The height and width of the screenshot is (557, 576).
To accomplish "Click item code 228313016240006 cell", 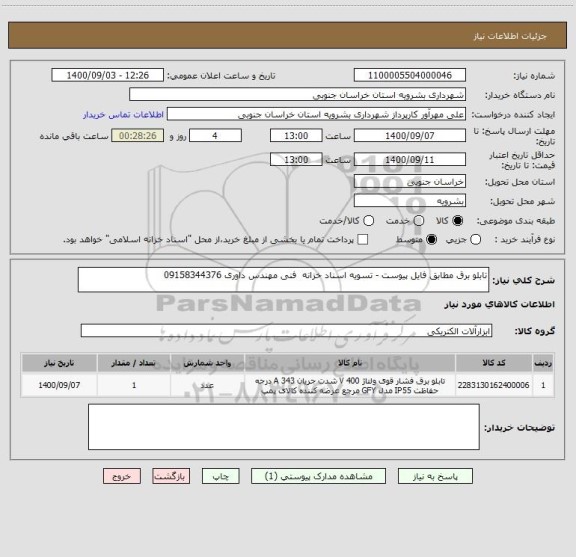I will click(x=494, y=385).
